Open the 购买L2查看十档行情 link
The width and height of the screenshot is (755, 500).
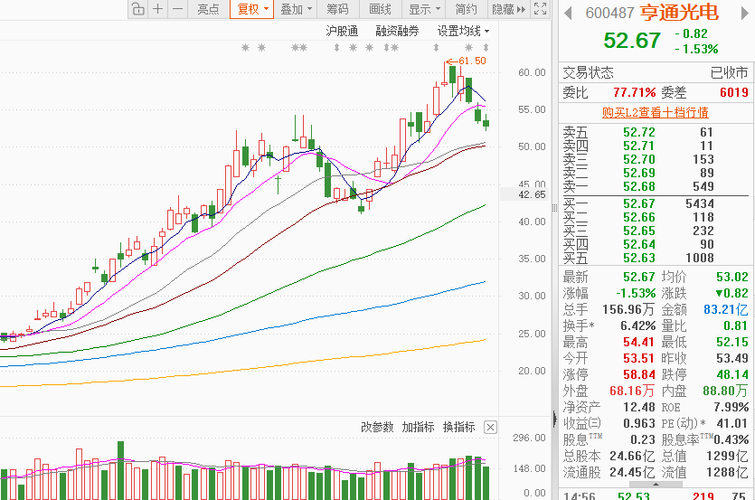655,113
